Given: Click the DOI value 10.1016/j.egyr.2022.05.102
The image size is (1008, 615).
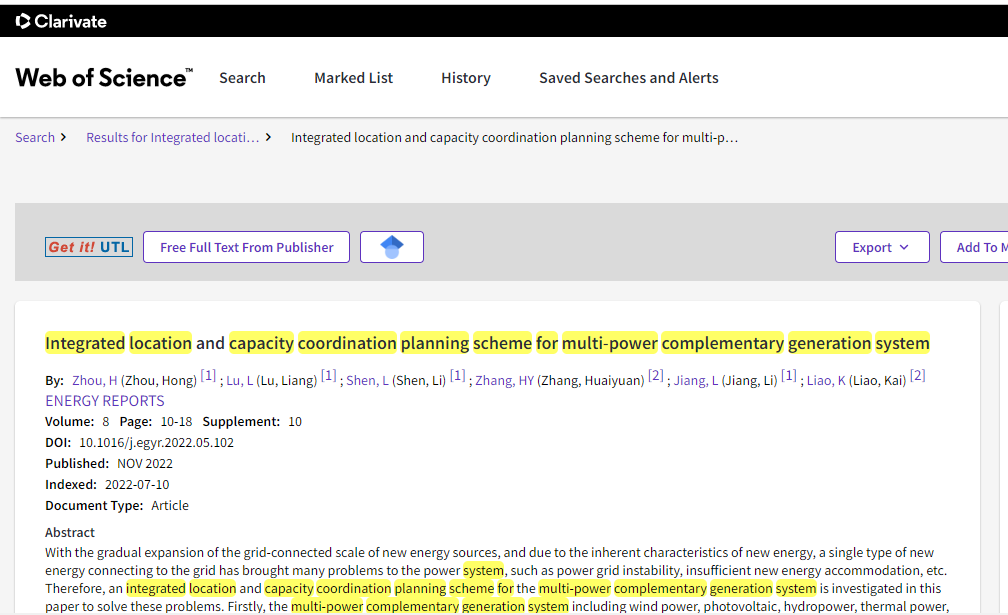Looking at the screenshot, I should pos(156,443).
